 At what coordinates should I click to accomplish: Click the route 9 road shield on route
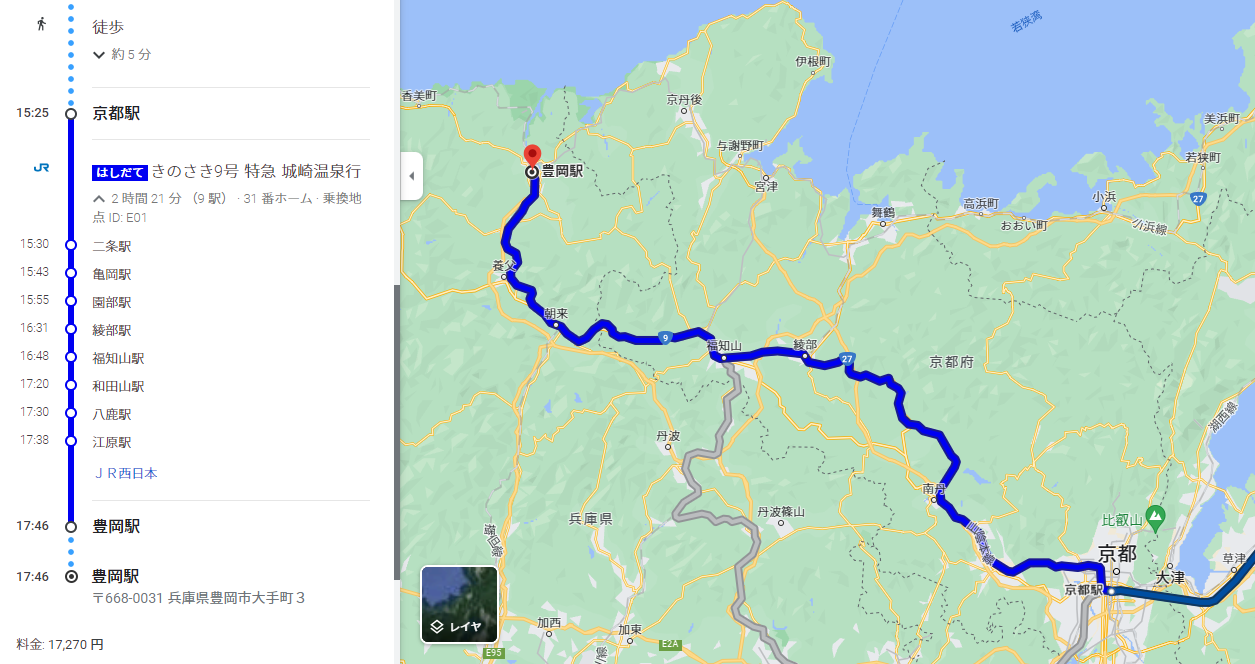tap(664, 338)
